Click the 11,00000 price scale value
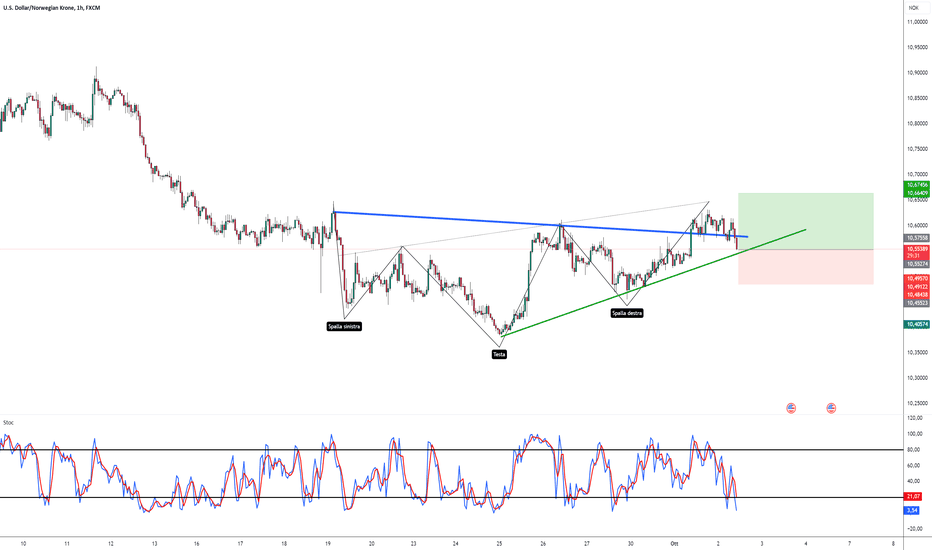This screenshot has height=550, width=932. pyautogui.click(x=917, y=21)
